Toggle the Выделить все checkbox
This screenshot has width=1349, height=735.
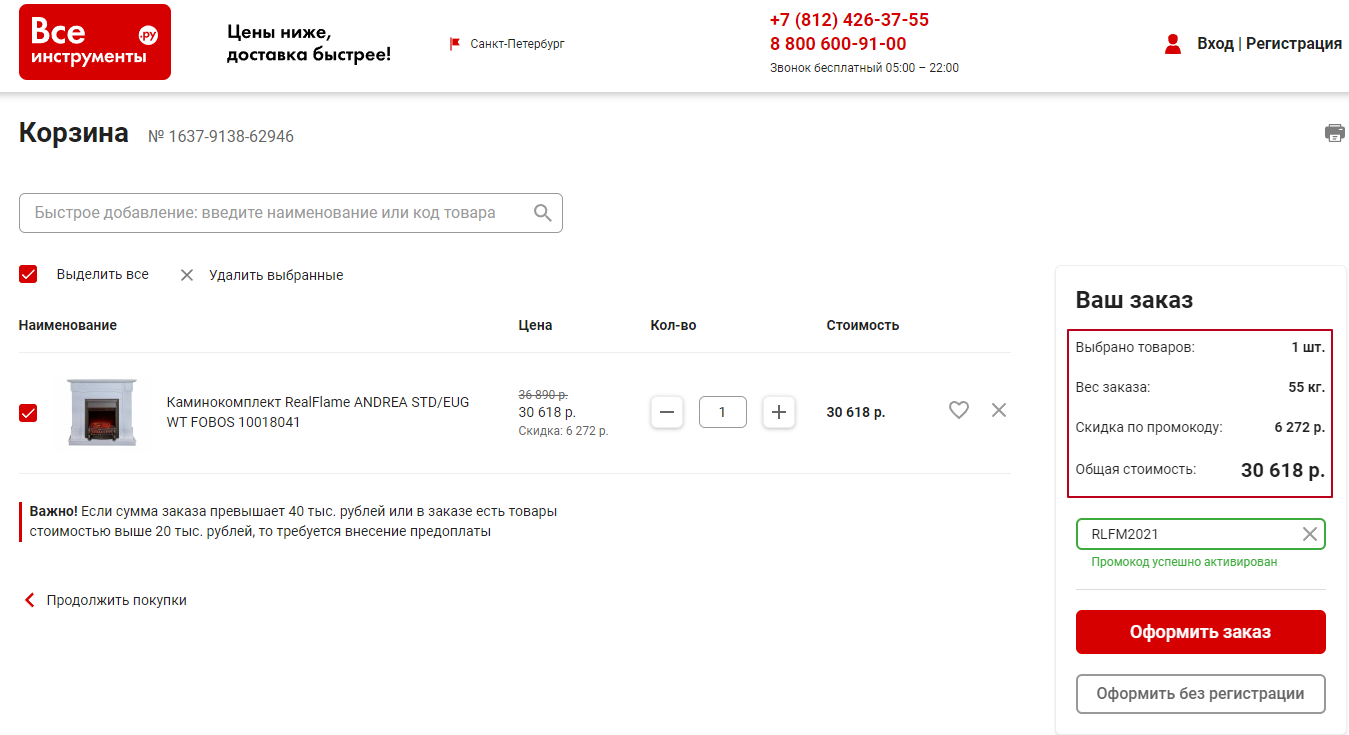tap(28, 274)
